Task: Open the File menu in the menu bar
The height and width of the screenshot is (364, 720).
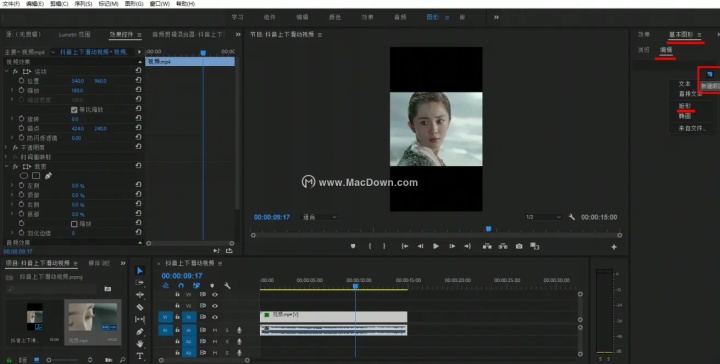Action: pos(11,4)
